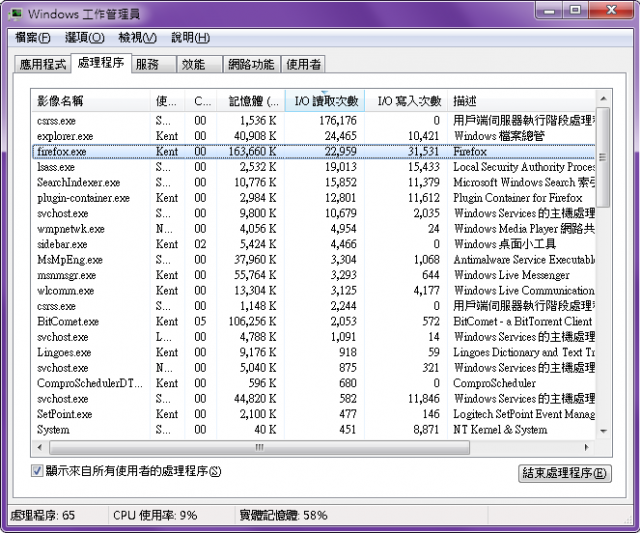Image resolution: width=640 pixels, height=533 pixels.
Task: Select the sidebar.exe process
Action: pos(313,244)
